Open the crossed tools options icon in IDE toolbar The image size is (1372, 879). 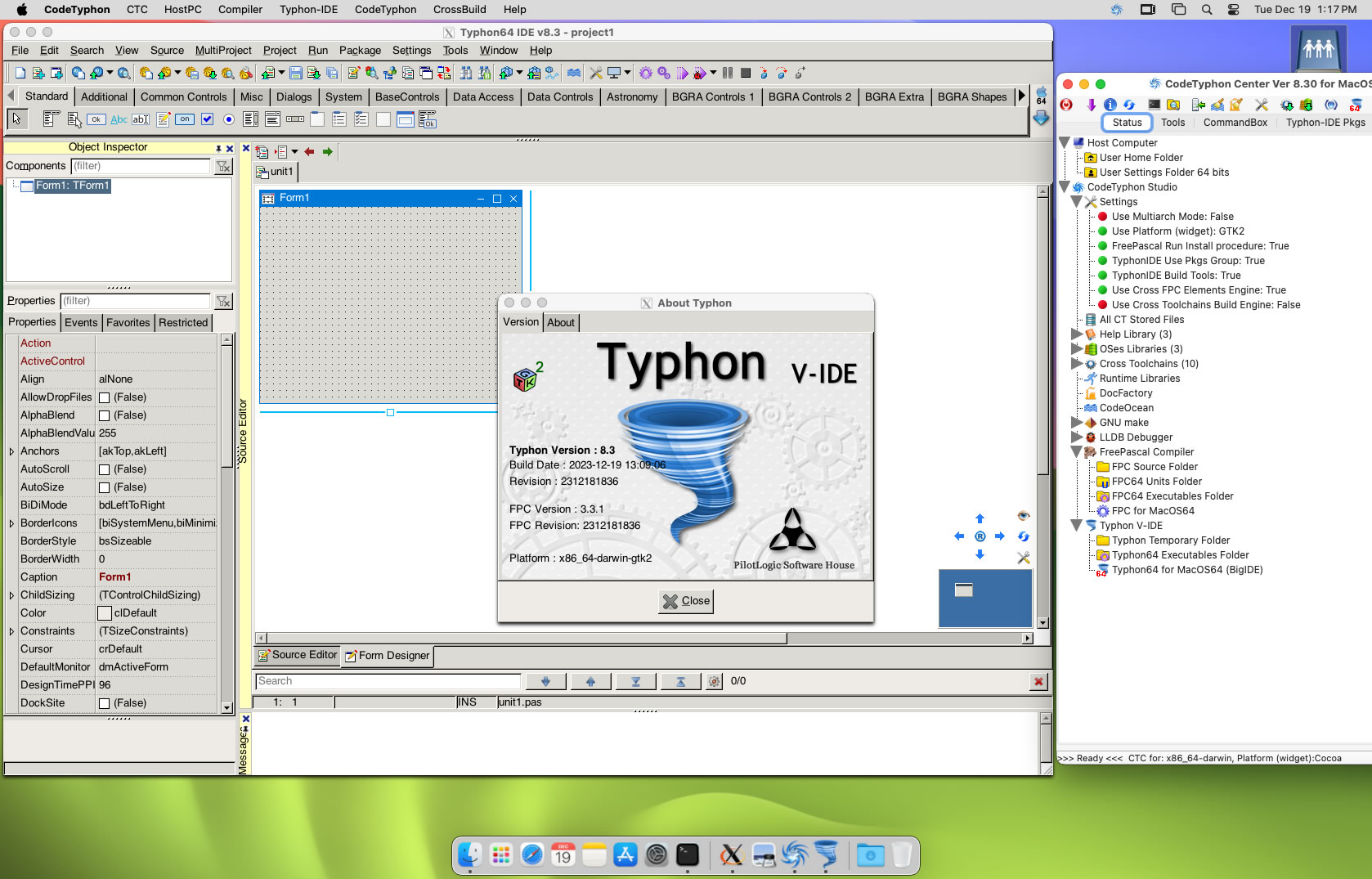(596, 74)
